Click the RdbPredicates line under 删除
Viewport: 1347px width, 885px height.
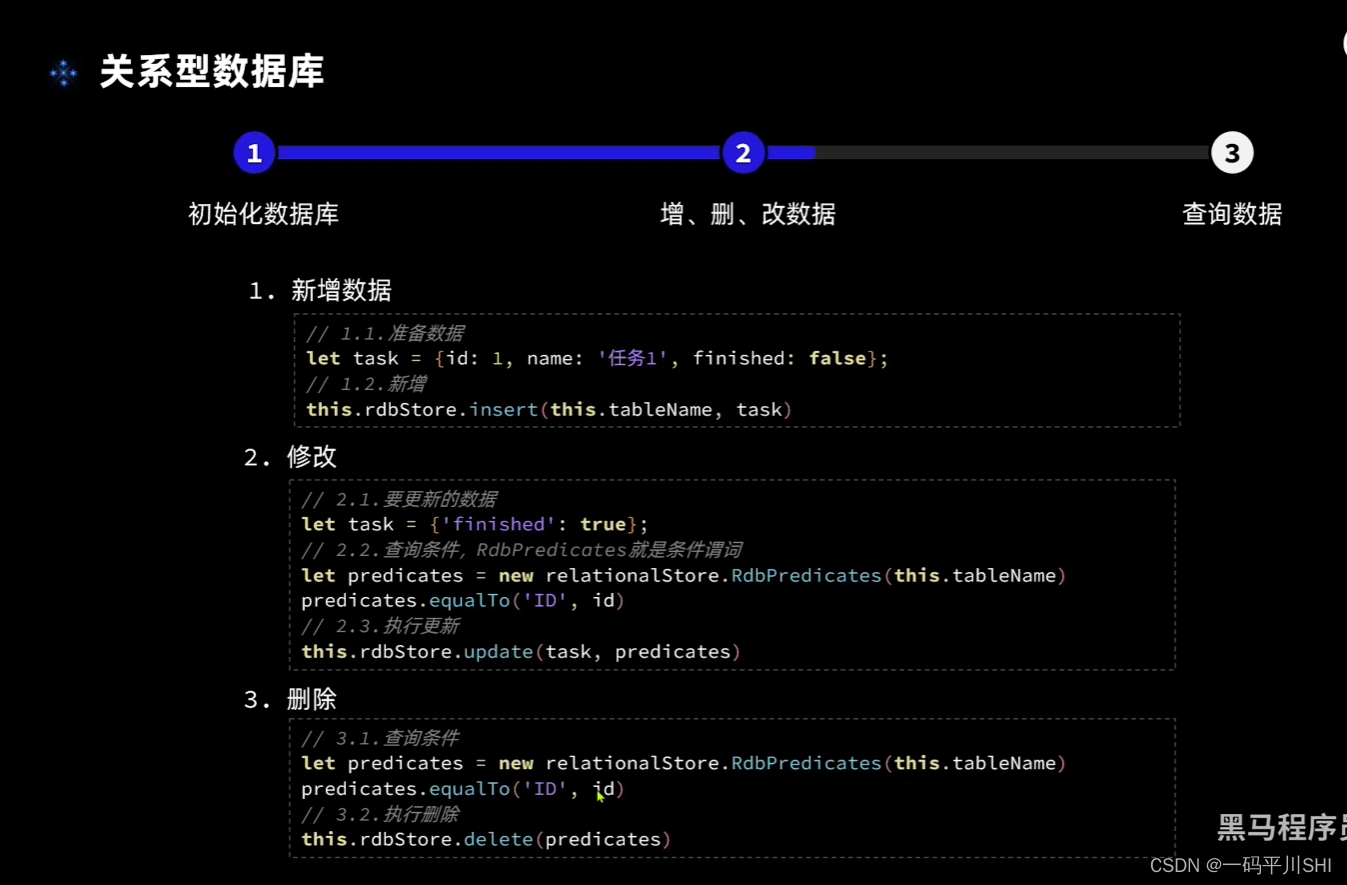684,763
